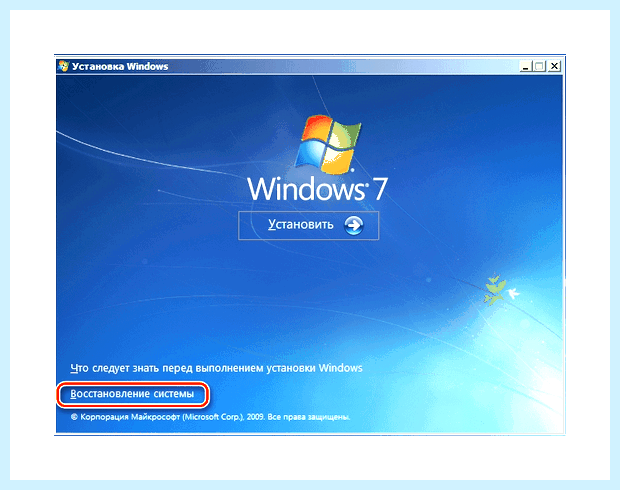
Task: Click the Windows setup icon in title bar
Action: tap(63, 66)
